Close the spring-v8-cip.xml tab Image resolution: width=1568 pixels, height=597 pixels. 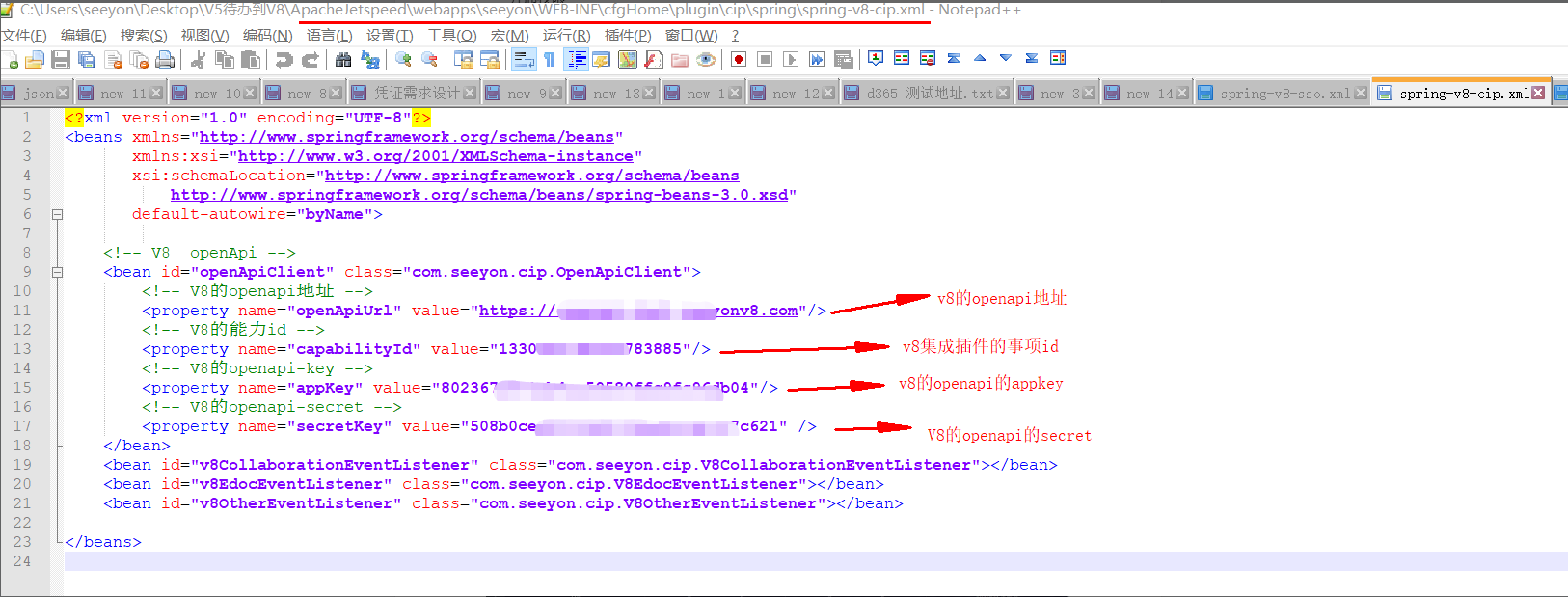click(1537, 93)
